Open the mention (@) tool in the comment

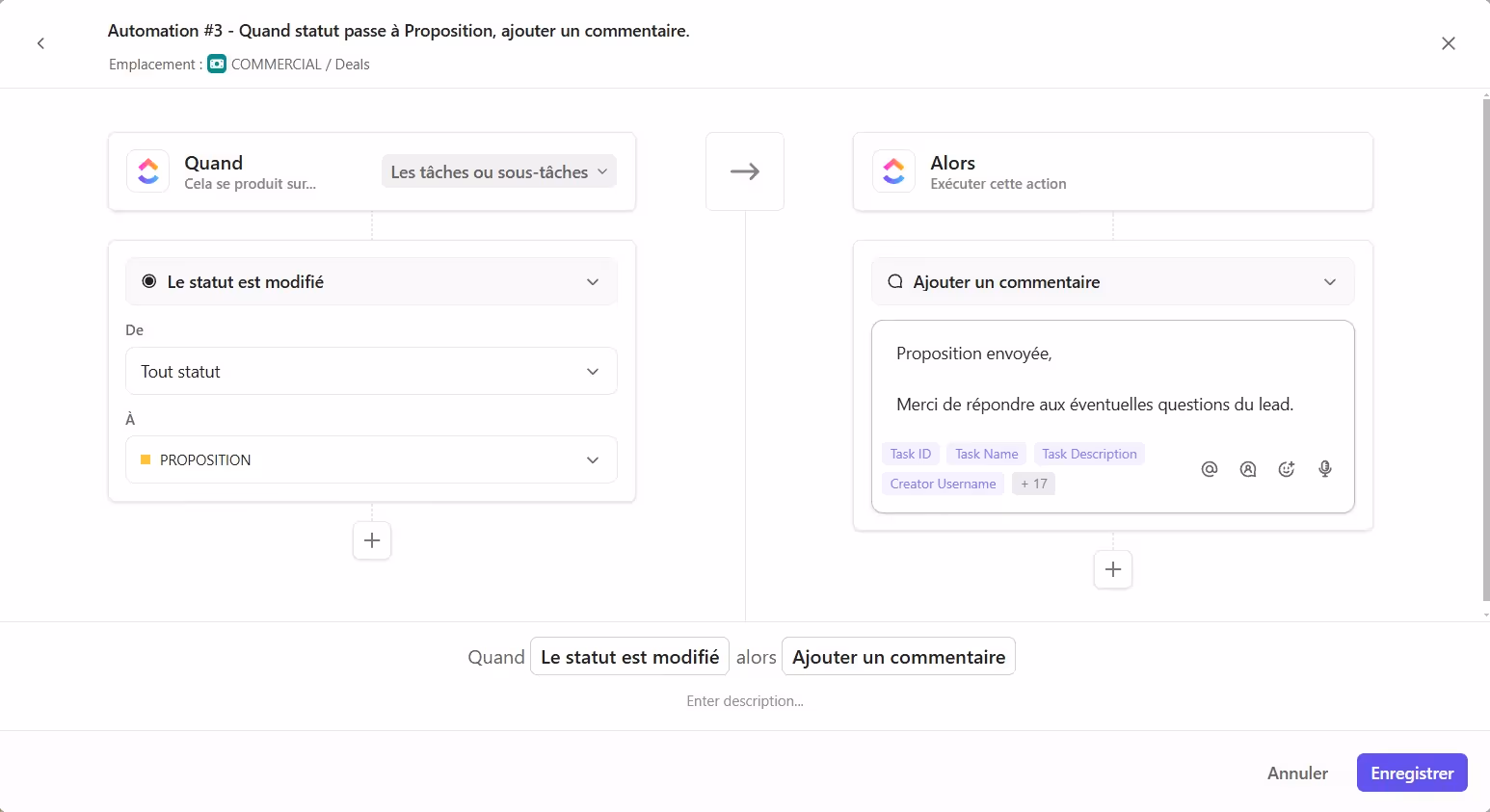click(x=1210, y=469)
